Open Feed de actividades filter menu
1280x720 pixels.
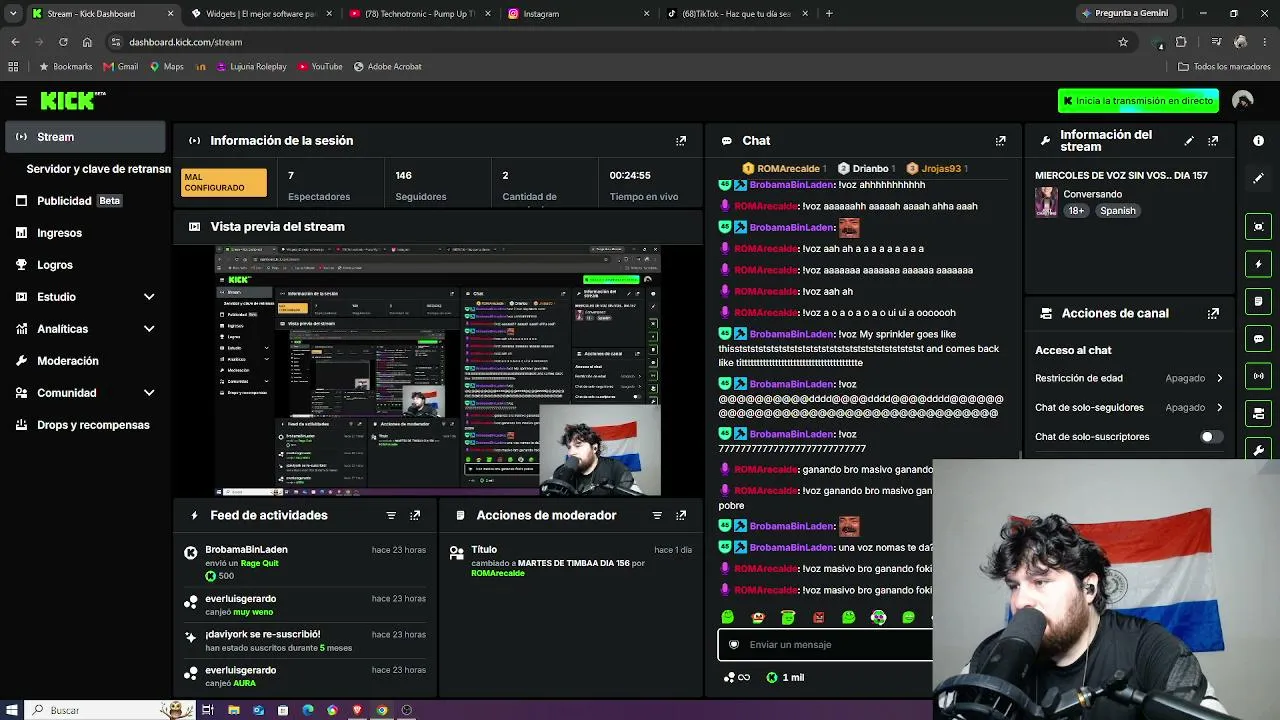click(x=391, y=515)
